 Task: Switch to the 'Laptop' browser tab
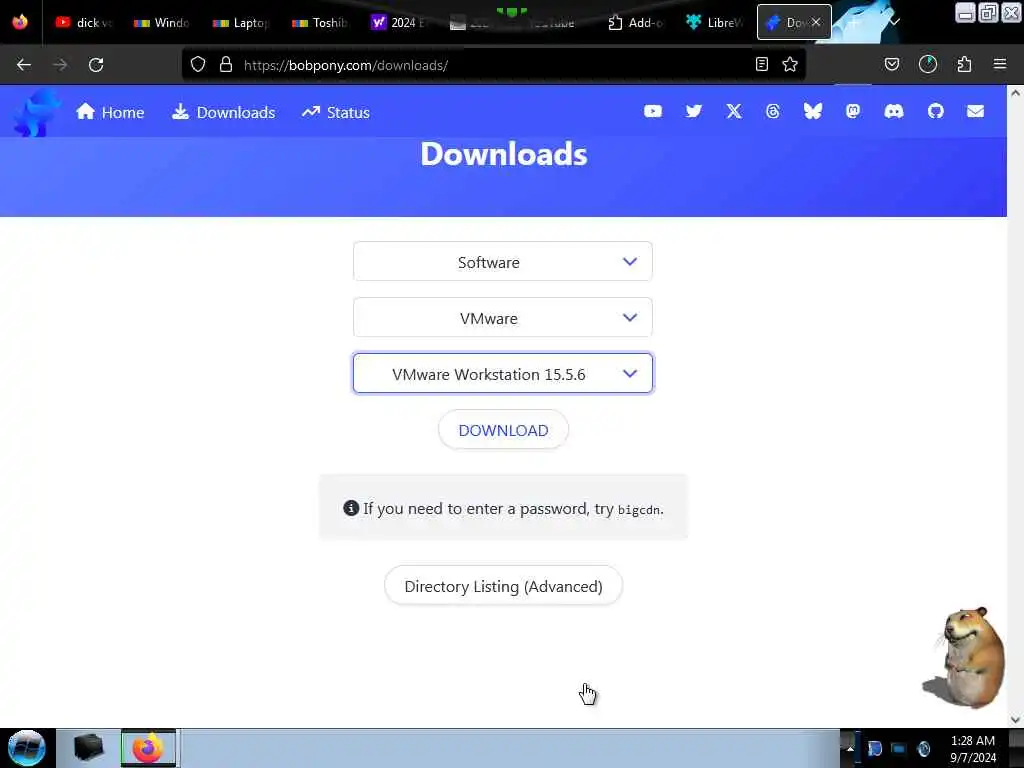coord(240,22)
